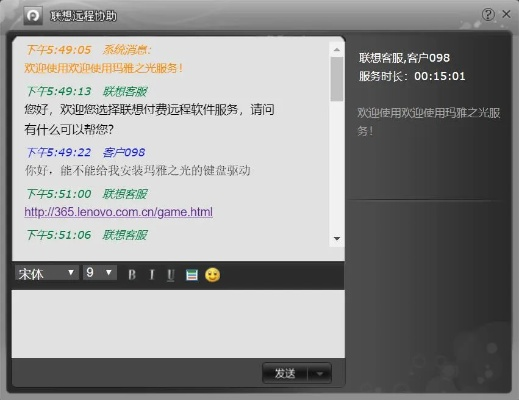
Task: Click the chat history scrollbar thumb
Action: (337, 79)
